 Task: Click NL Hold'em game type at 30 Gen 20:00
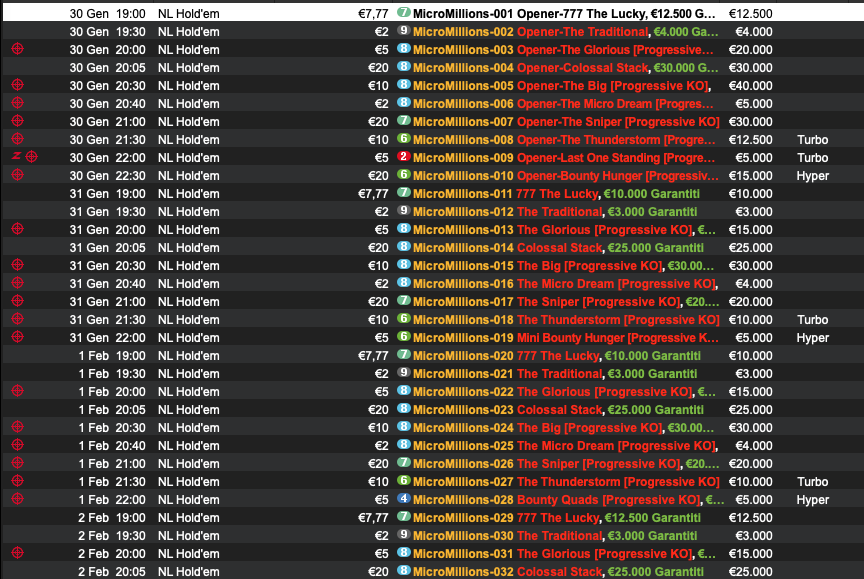[188, 50]
